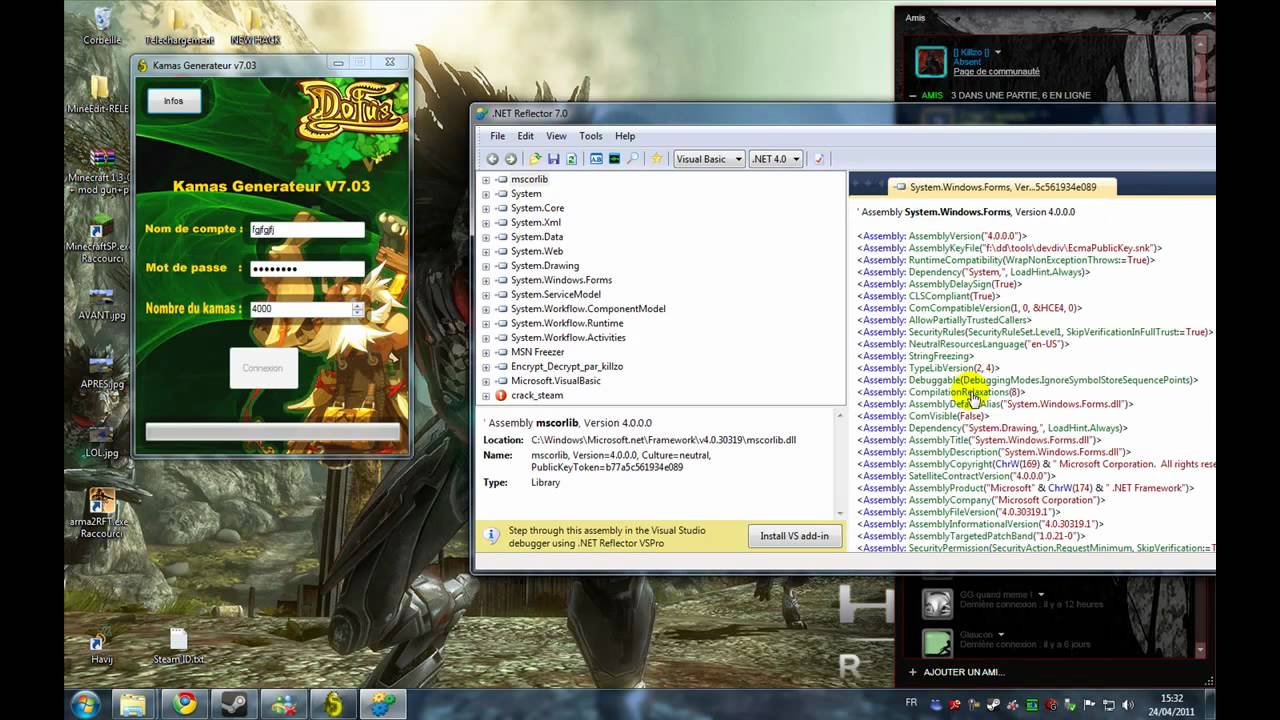Click the floppy disk save icon
Screen dimensions: 1280x720
point(553,159)
